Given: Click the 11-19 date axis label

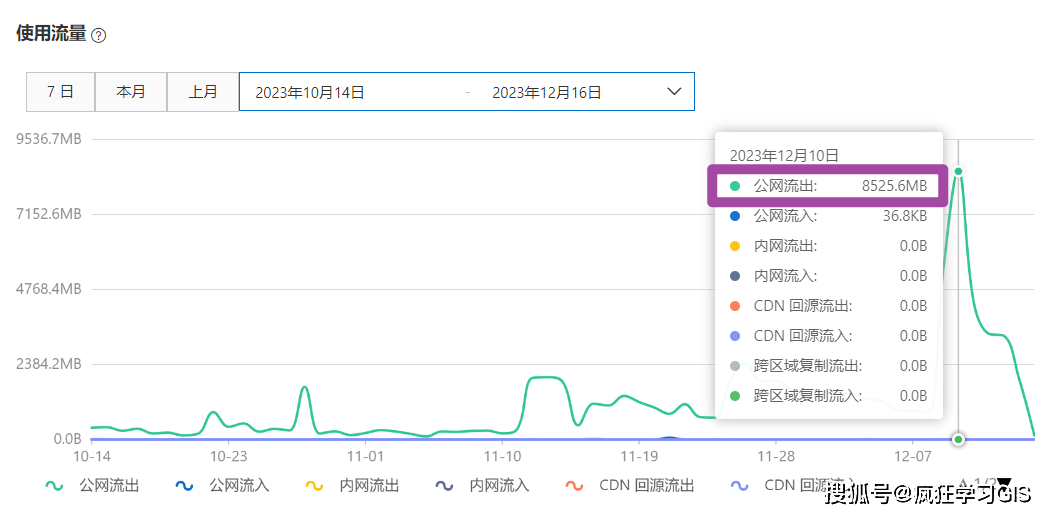Looking at the screenshot, I should (639, 456).
